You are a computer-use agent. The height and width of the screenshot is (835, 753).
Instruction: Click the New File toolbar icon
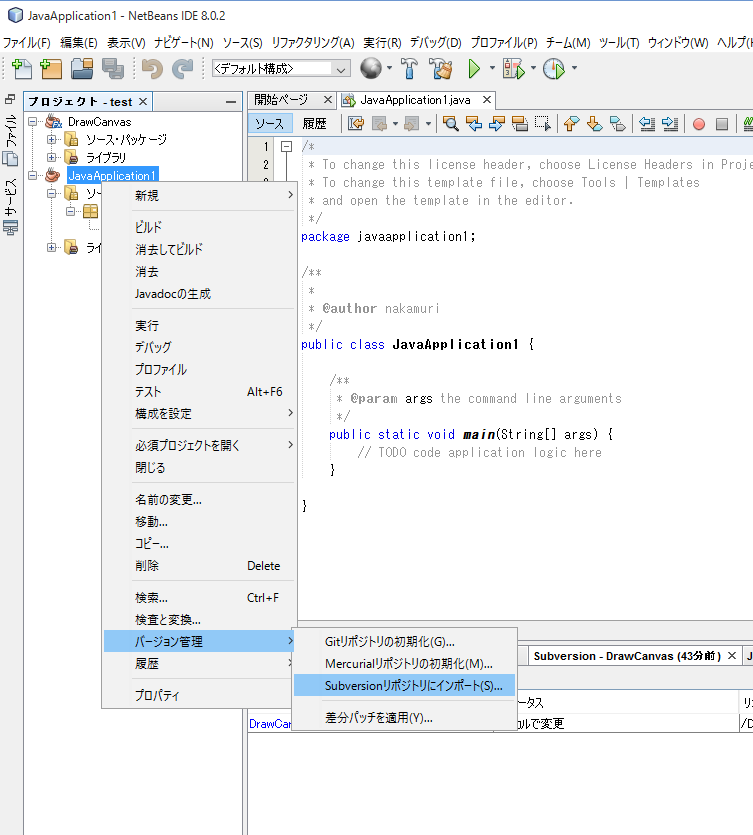click(x=21, y=69)
